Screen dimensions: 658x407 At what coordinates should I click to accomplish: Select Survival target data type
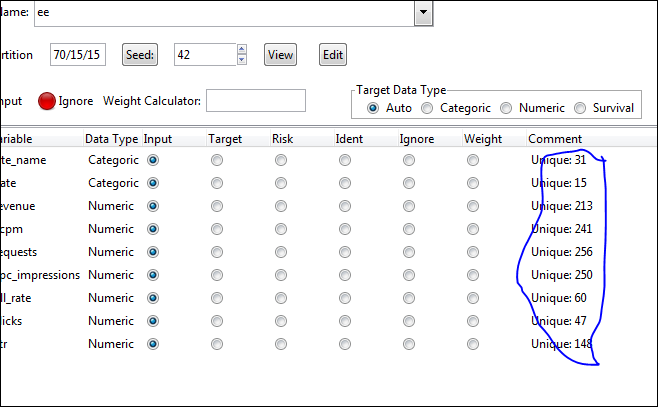point(579,108)
